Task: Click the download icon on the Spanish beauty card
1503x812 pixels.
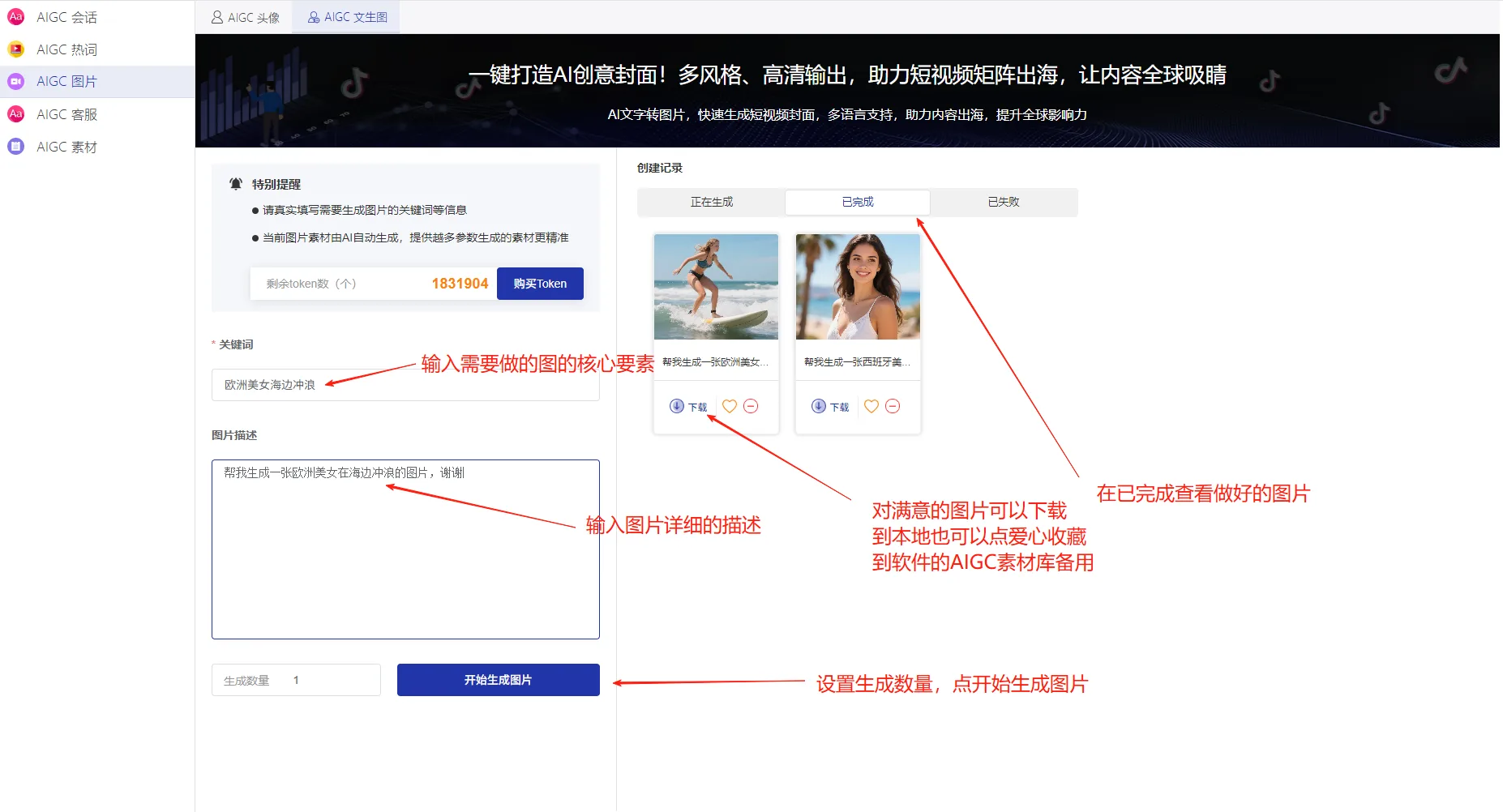Action: click(x=818, y=406)
